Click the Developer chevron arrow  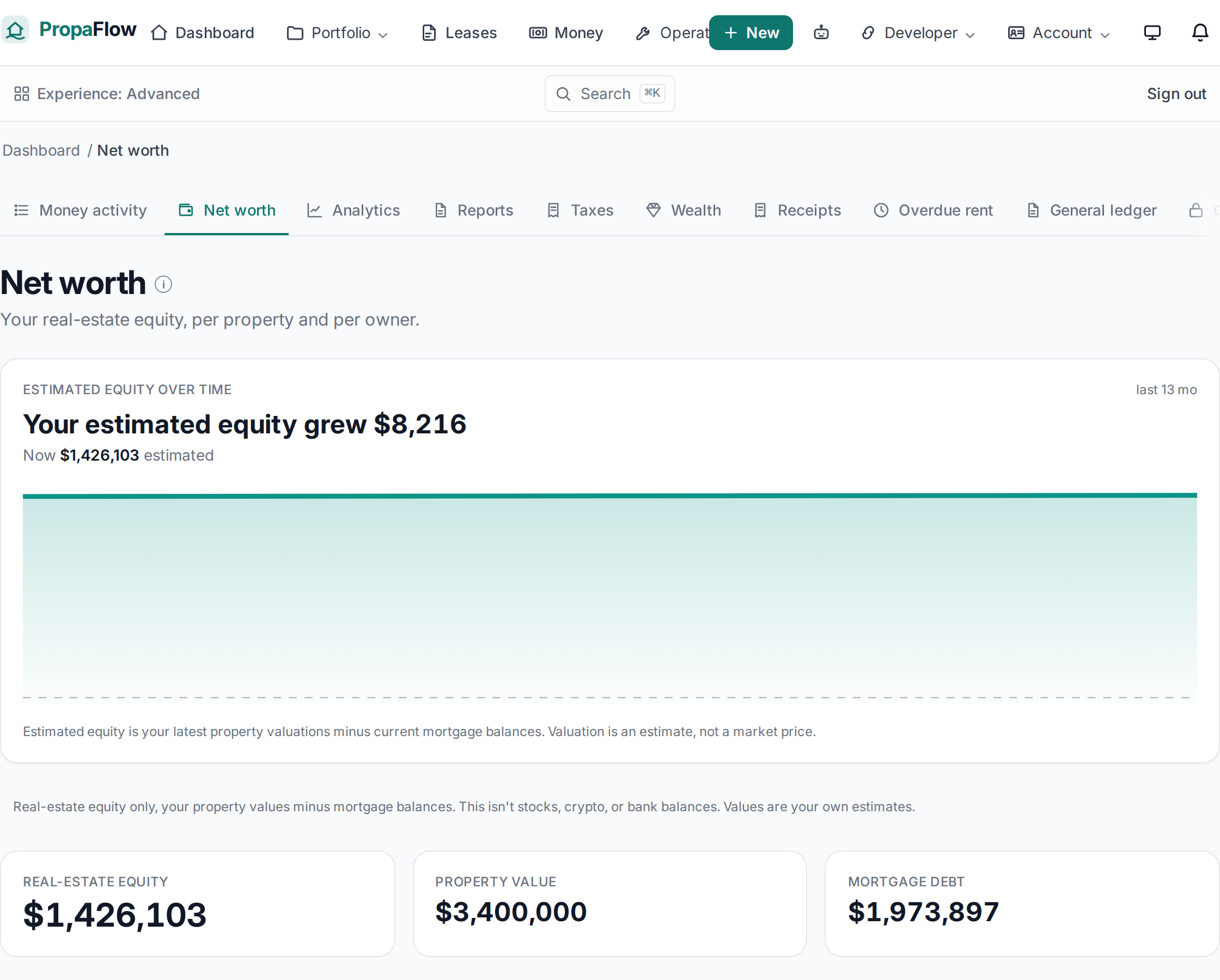click(970, 35)
